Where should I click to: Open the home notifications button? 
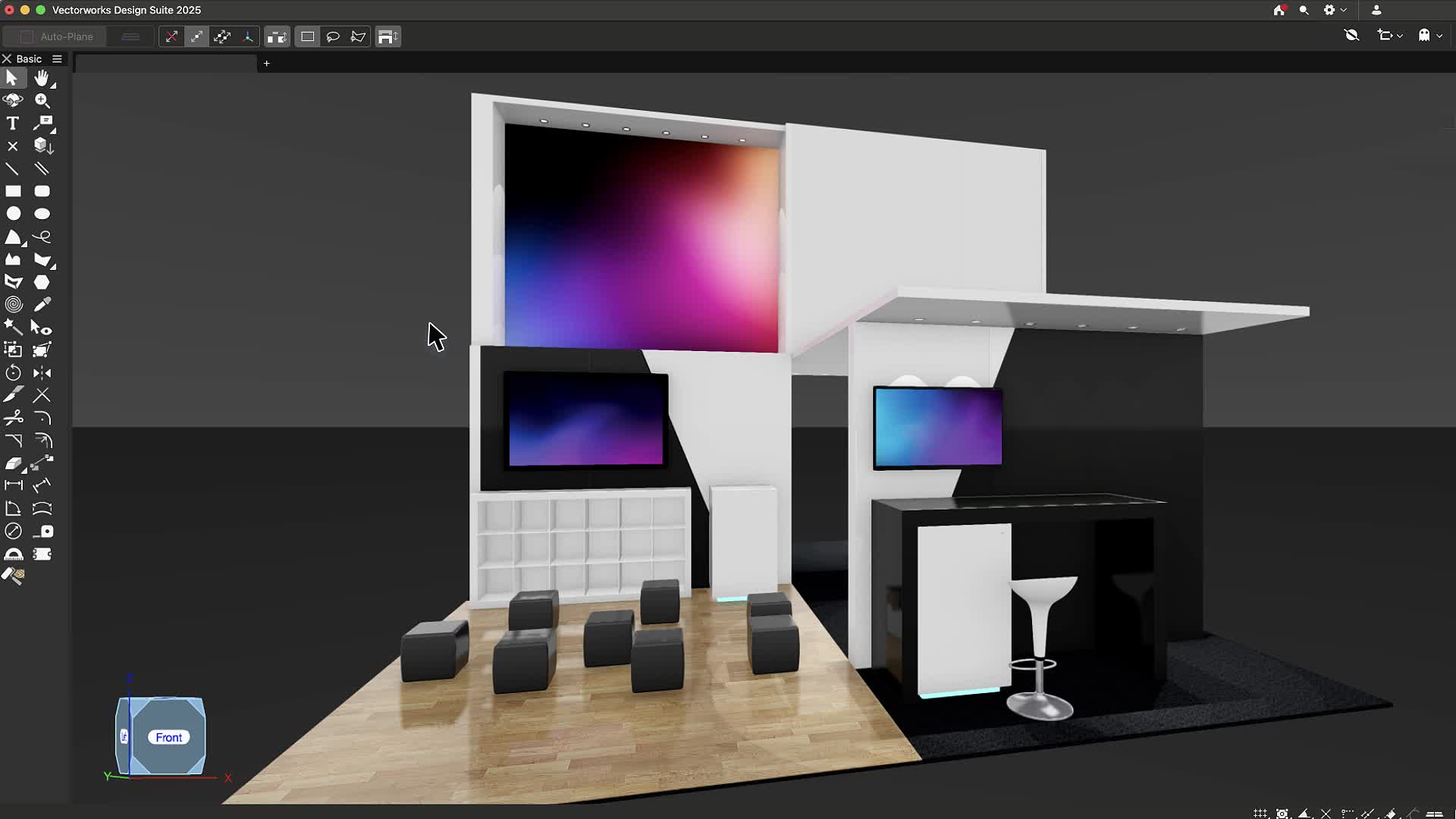click(1279, 11)
